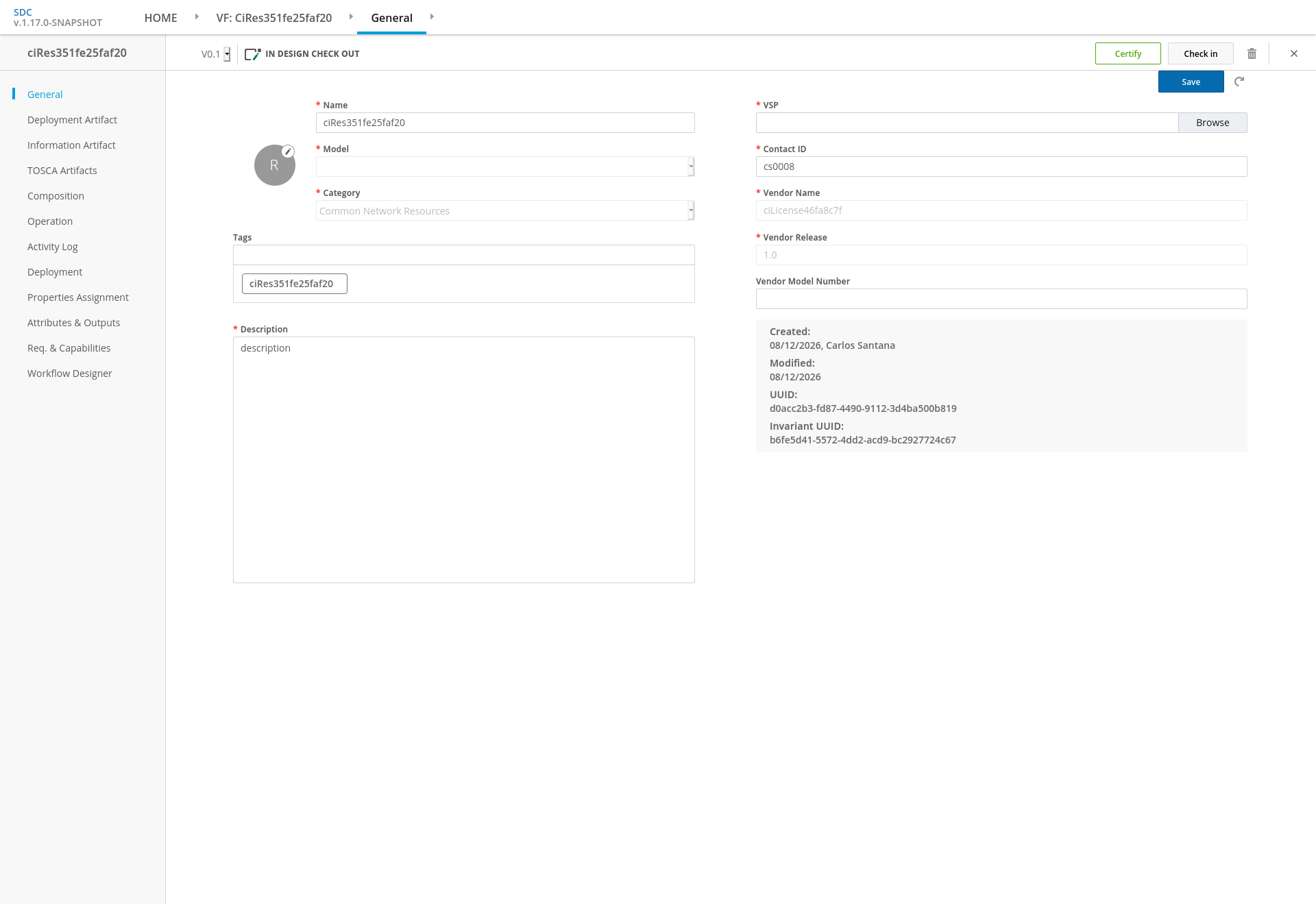Expand the Model dropdown
This screenshot has width=1316, height=904.
pyautogui.click(x=505, y=167)
